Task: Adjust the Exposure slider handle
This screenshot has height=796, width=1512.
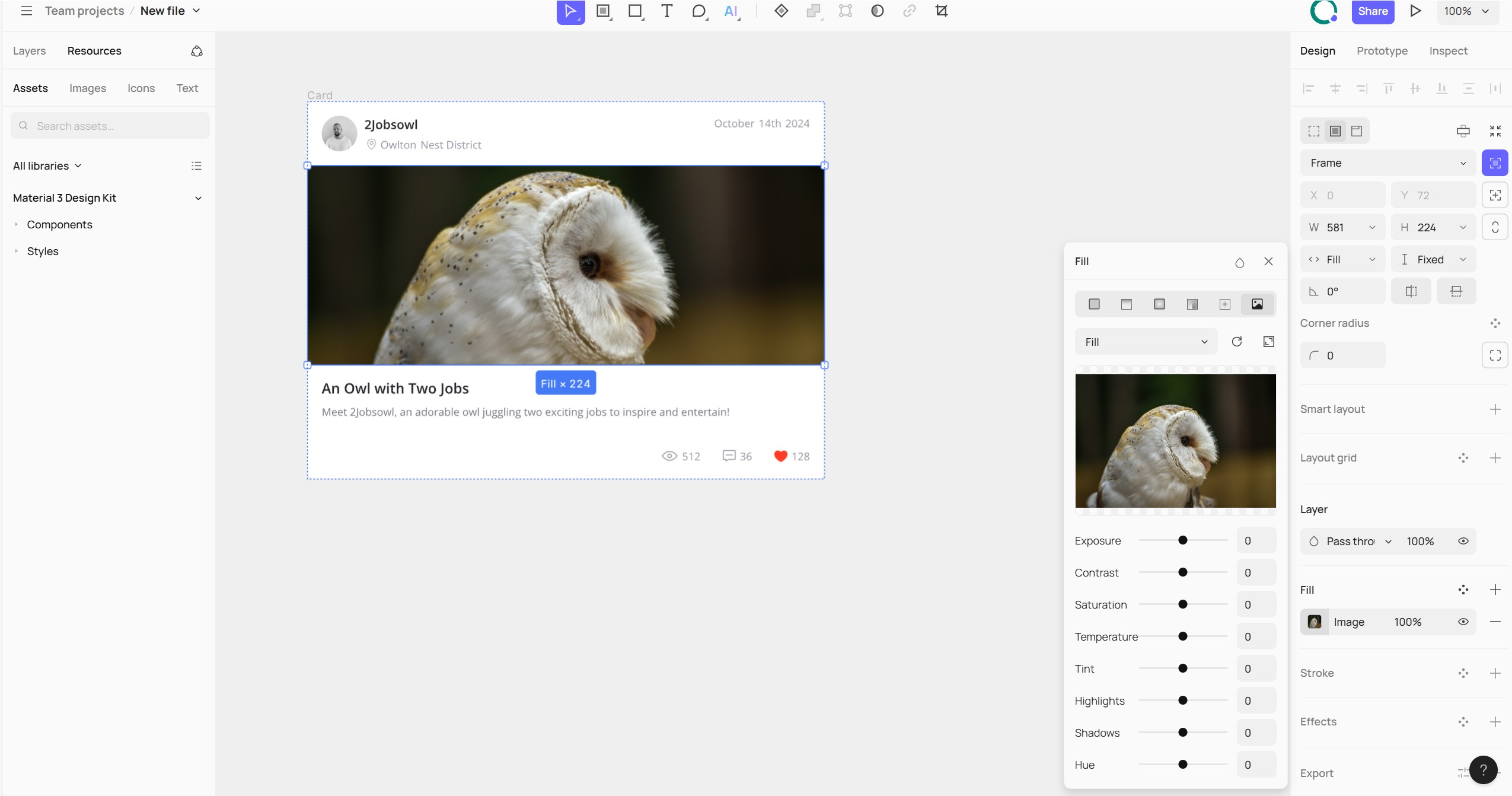Action: pos(1182,540)
